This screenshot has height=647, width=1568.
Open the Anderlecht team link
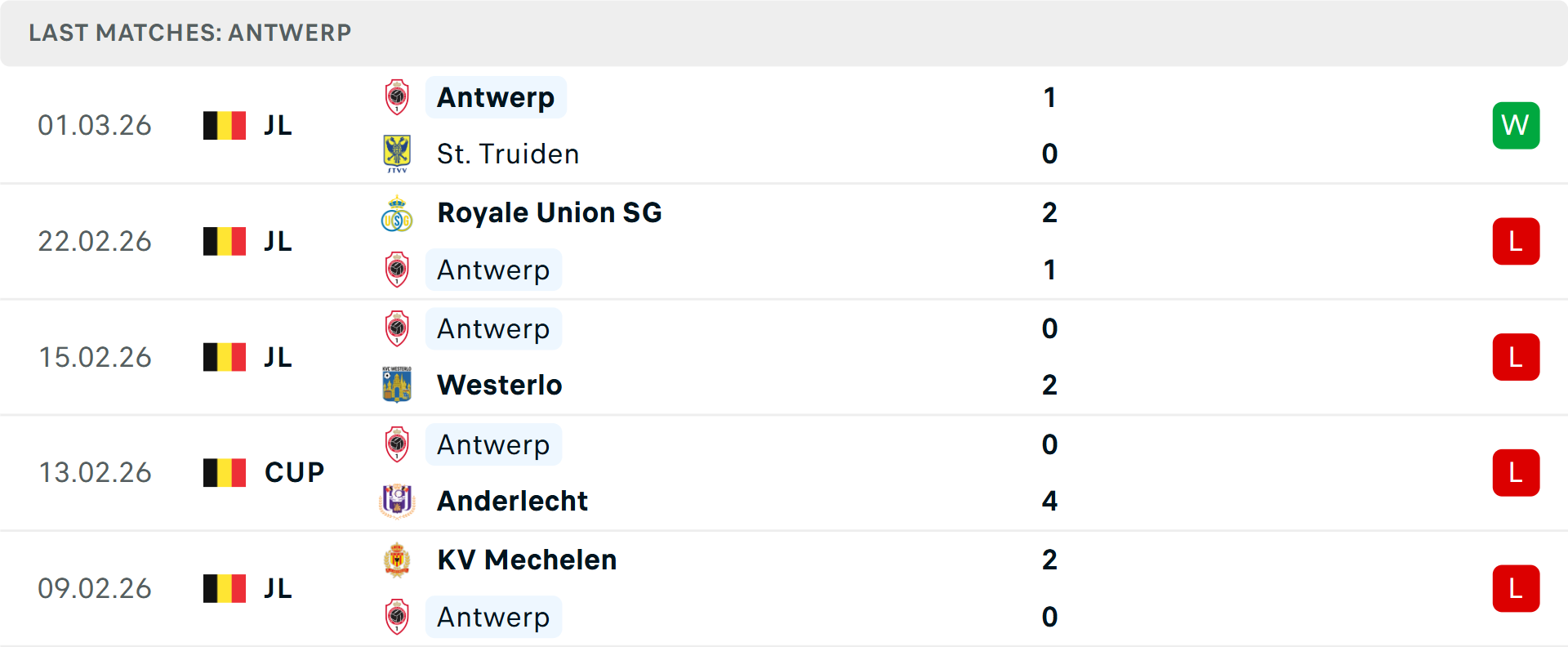[x=512, y=501]
